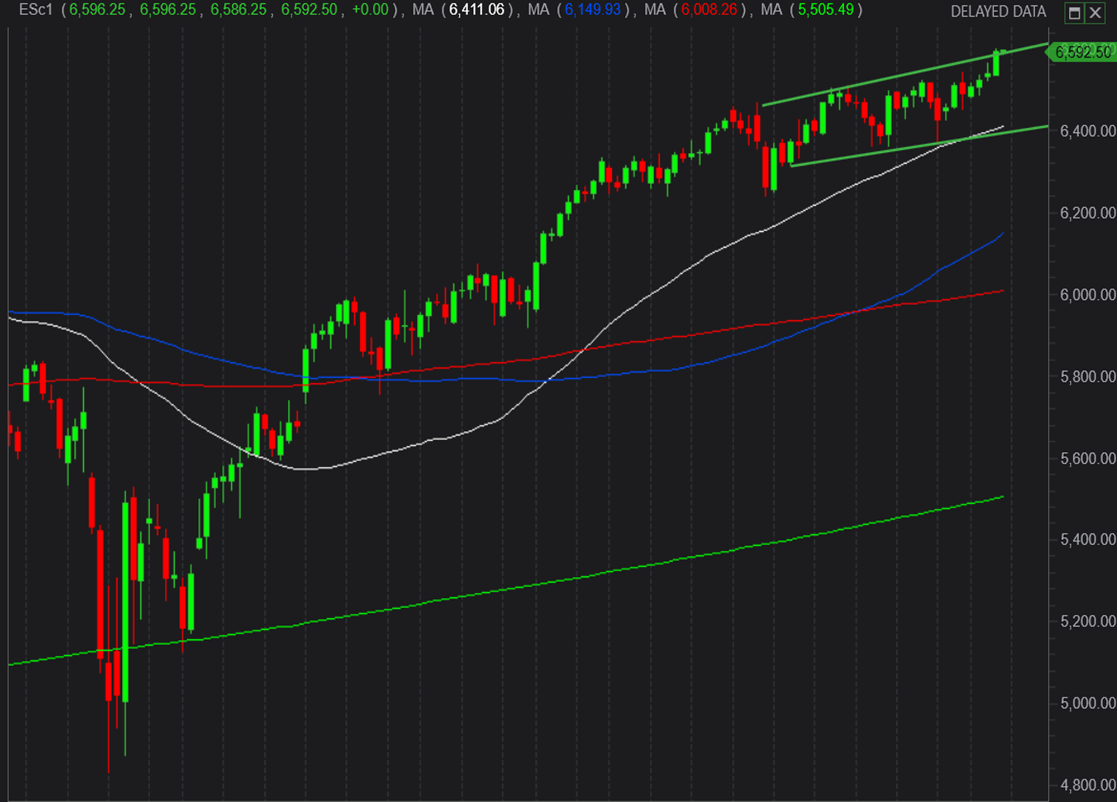Image resolution: width=1117 pixels, height=802 pixels.
Task: Click the last price 6,592.50 in header
Action: [x=308, y=10]
